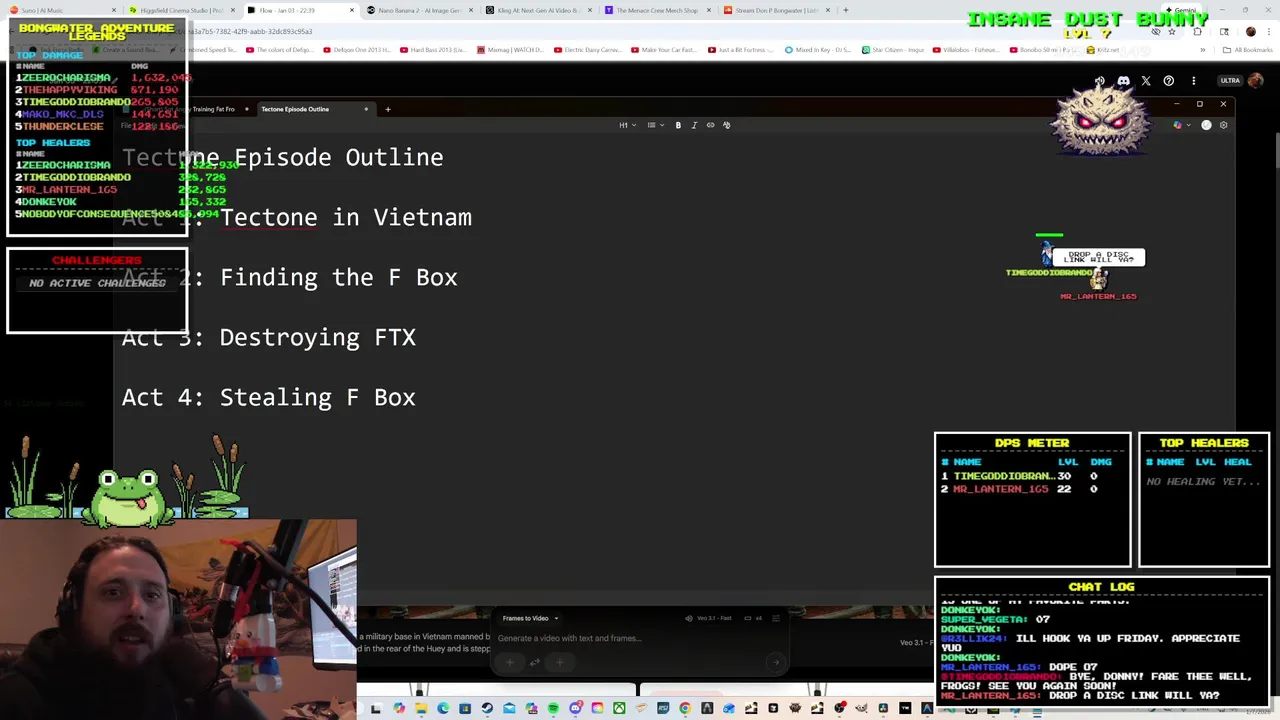
Task: Click the line 'Act 3: Destroying FTX'
Action: pyautogui.click(x=269, y=337)
